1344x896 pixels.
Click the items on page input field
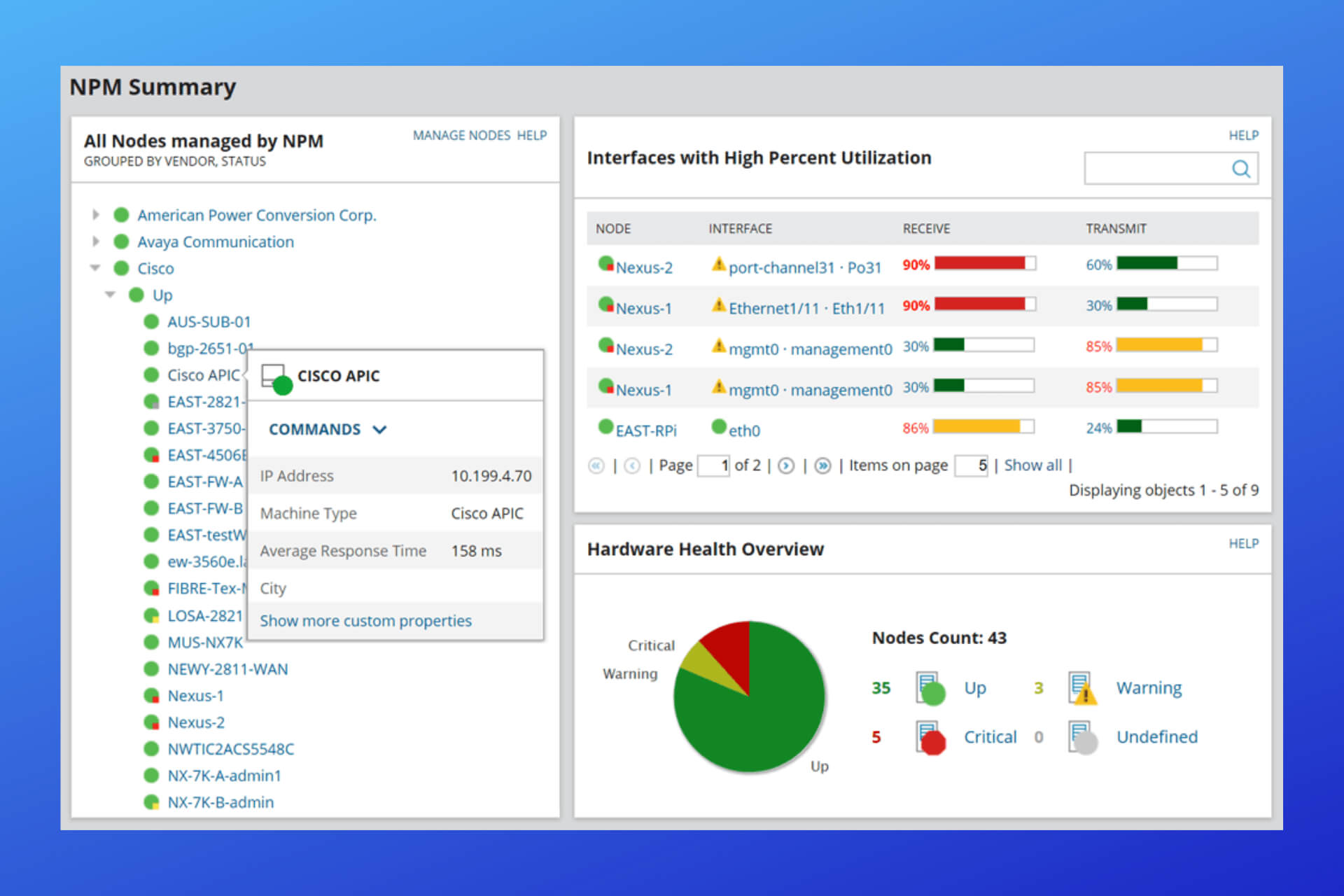(972, 465)
